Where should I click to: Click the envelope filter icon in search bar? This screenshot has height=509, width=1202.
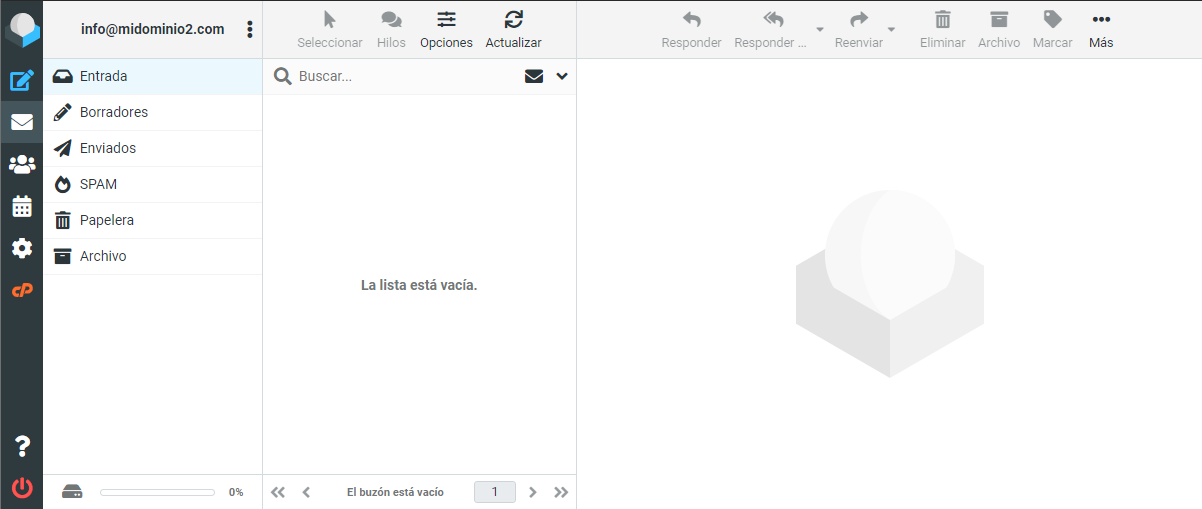tap(534, 76)
